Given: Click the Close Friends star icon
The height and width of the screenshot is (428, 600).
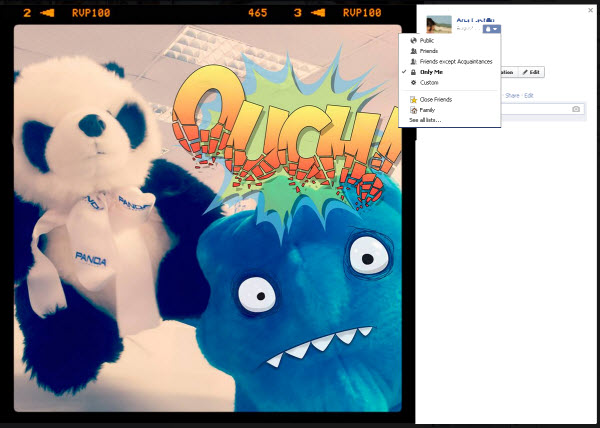Looking at the screenshot, I should pyautogui.click(x=414, y=100).
